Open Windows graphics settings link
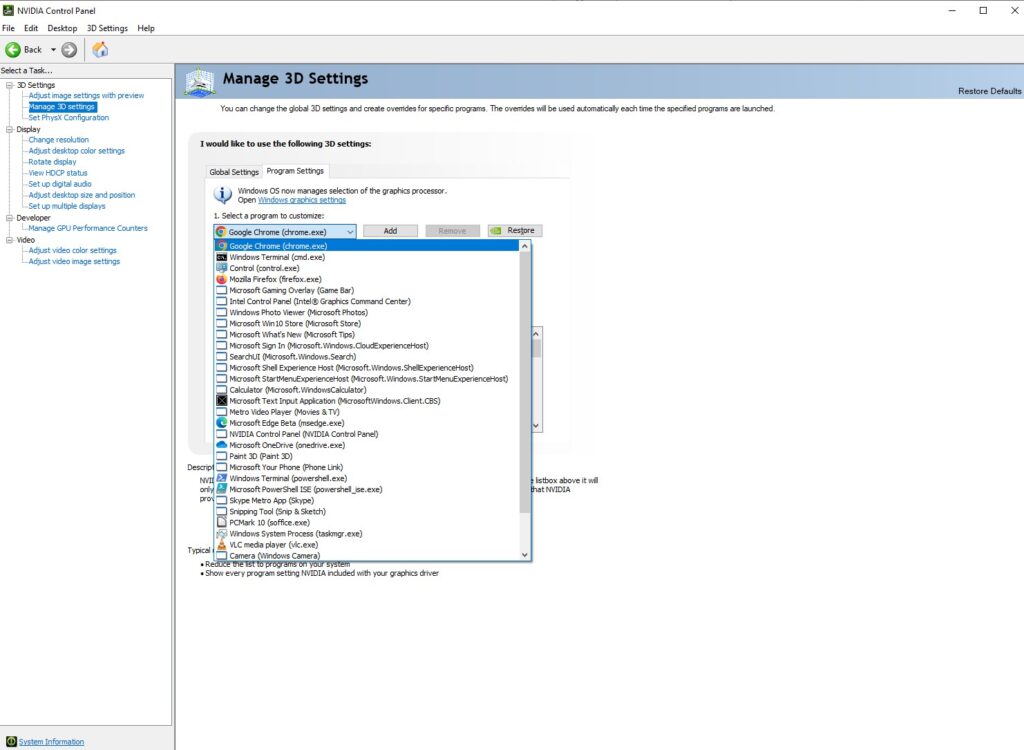The height and width of the screenshot is (750, 1024). [x=302, y=200]
